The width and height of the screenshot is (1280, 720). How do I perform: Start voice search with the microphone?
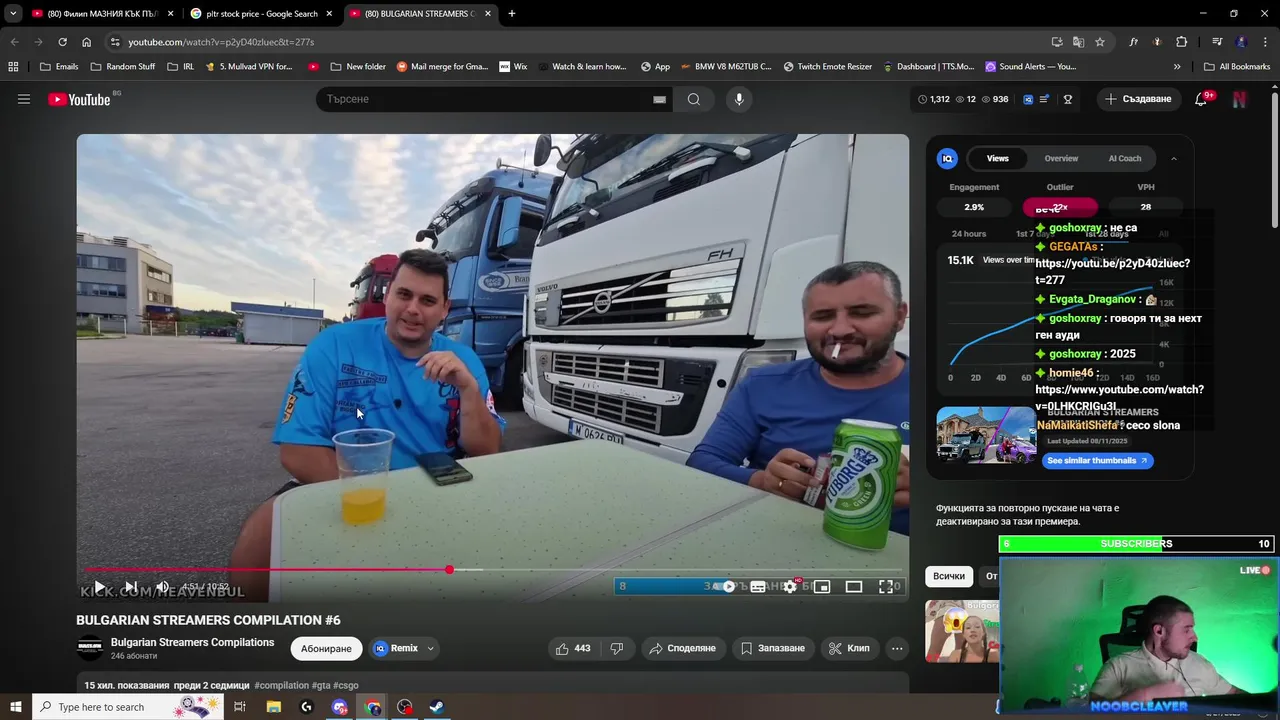click(x=739, y=99)
